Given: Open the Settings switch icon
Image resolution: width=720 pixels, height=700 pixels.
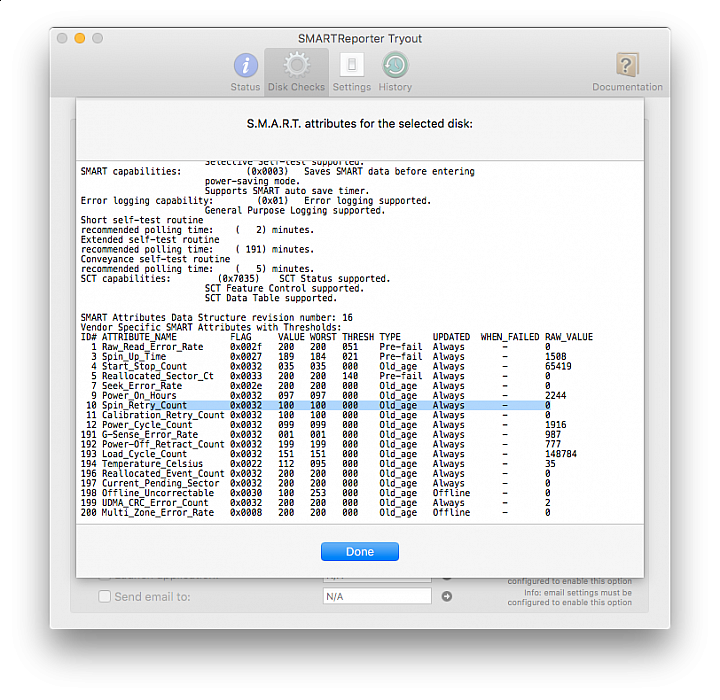Looking at the screenshot, I should coord(352,64).
